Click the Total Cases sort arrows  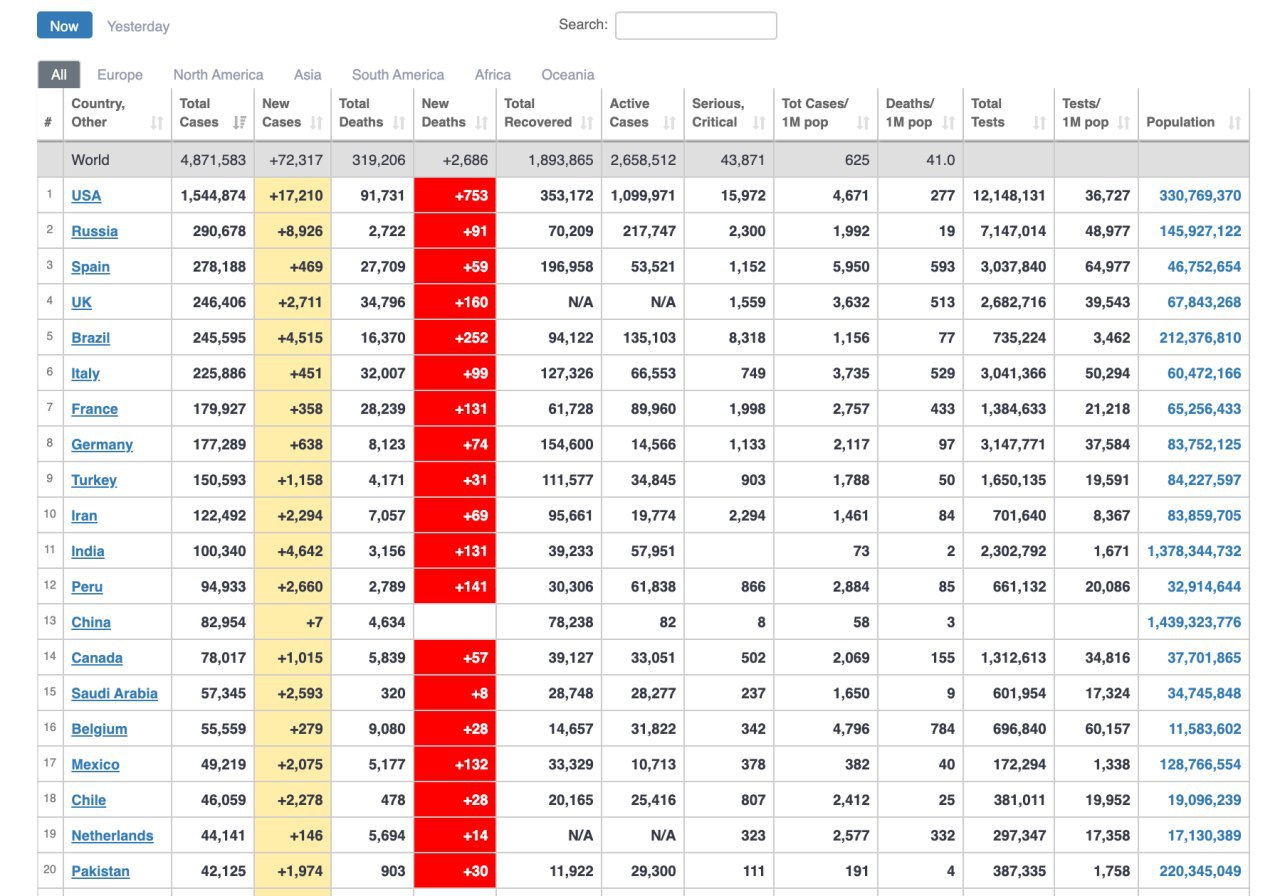pyautogui.click(x=239, y=123)
